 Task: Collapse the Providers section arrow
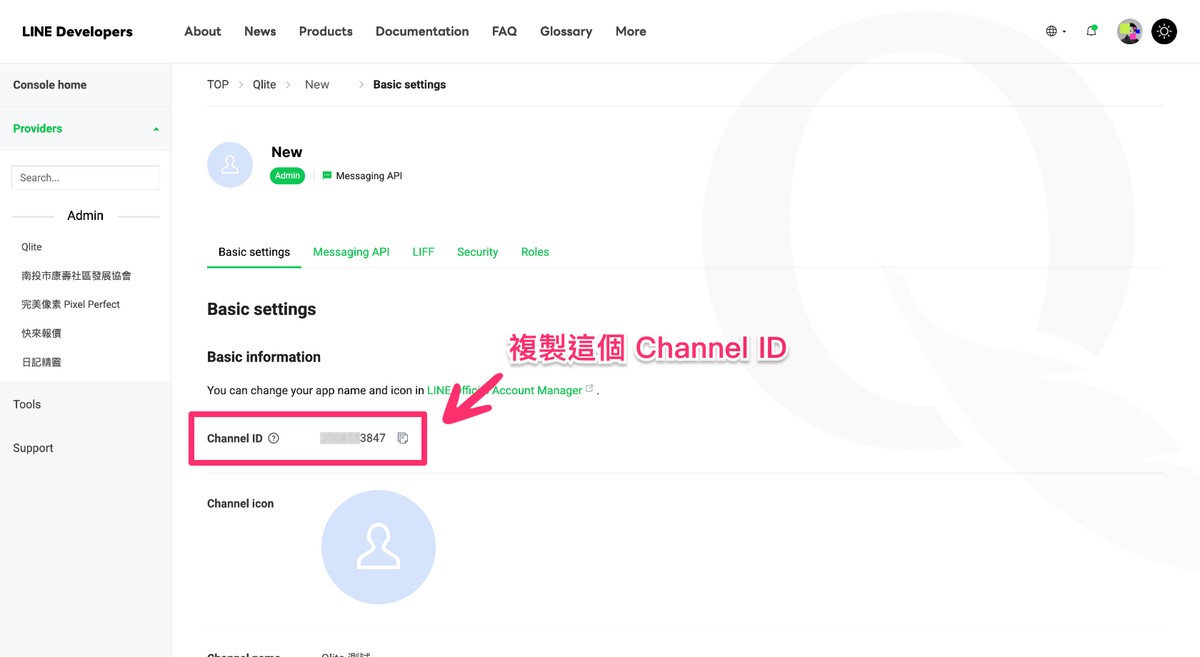pyautogui.click(x=156, y=129)
